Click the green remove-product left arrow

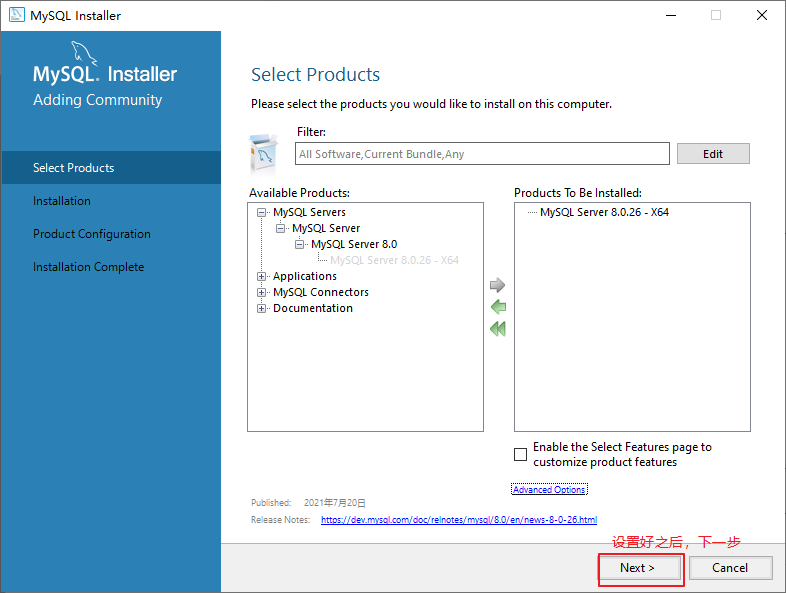pyautogui.click(x=498, y=307)
